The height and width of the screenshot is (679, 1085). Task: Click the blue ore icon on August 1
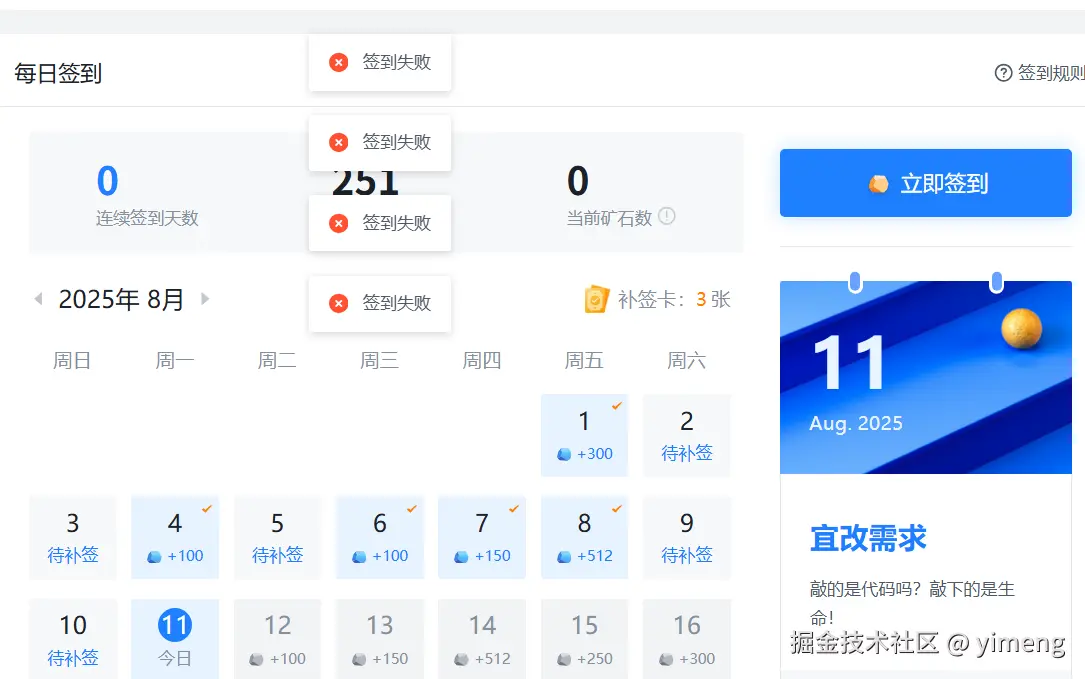tap(562, 453)
